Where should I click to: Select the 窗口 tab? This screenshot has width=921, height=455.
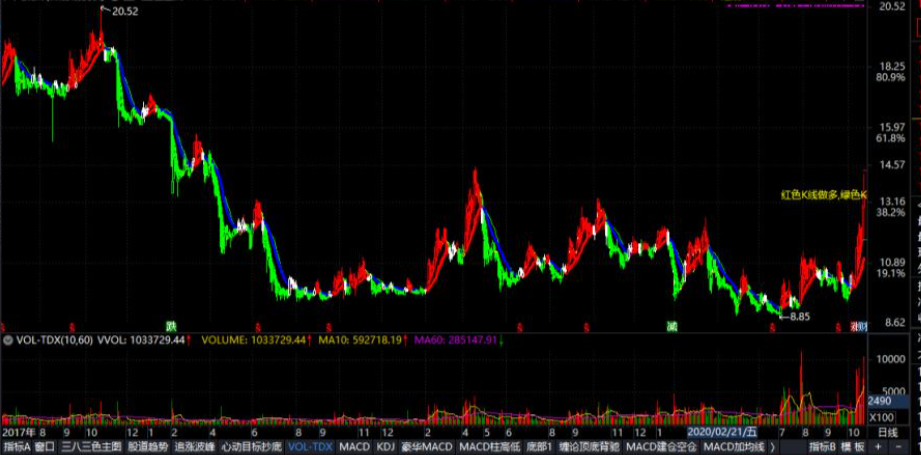[45, 447]
